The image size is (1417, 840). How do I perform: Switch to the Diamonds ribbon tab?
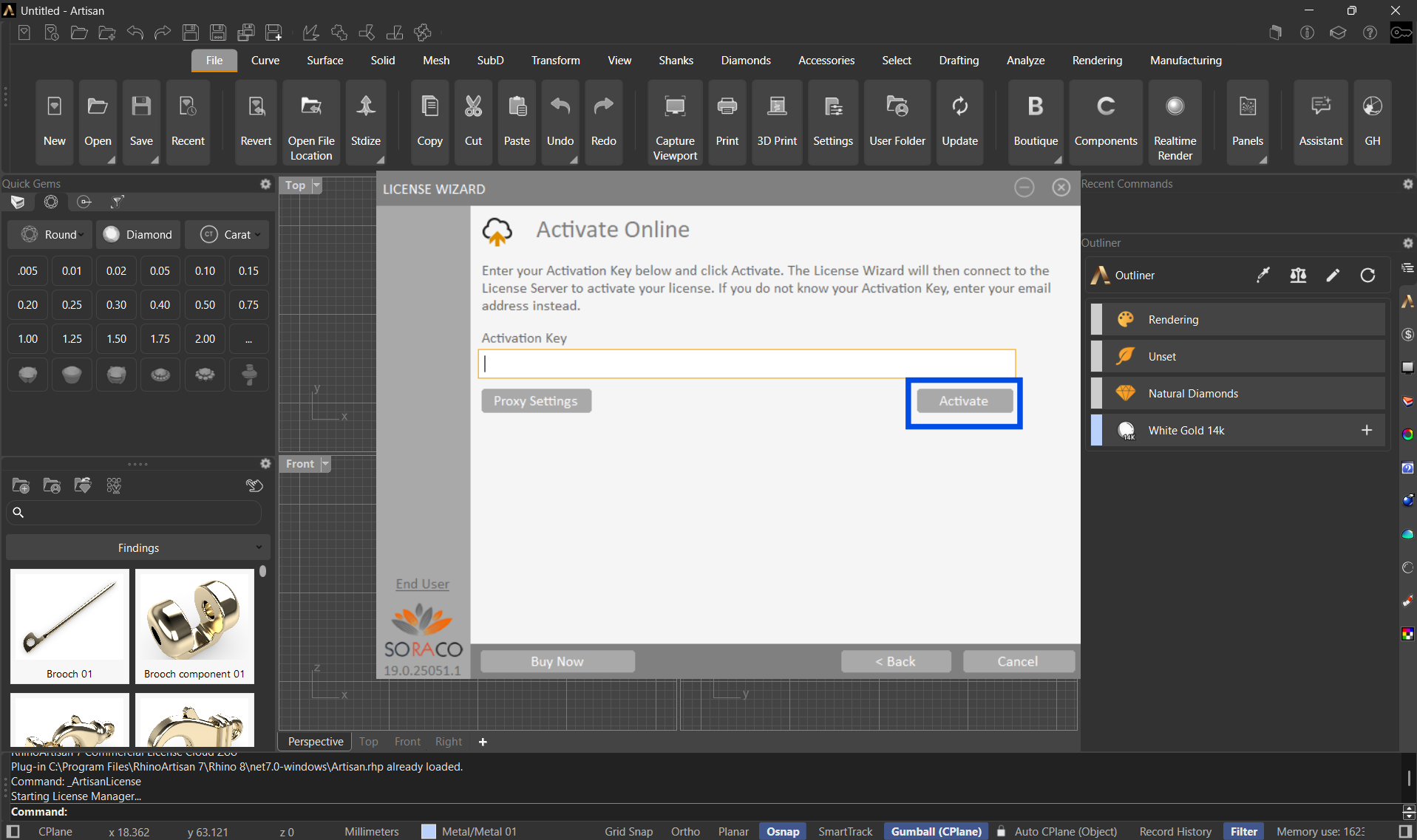745,61
